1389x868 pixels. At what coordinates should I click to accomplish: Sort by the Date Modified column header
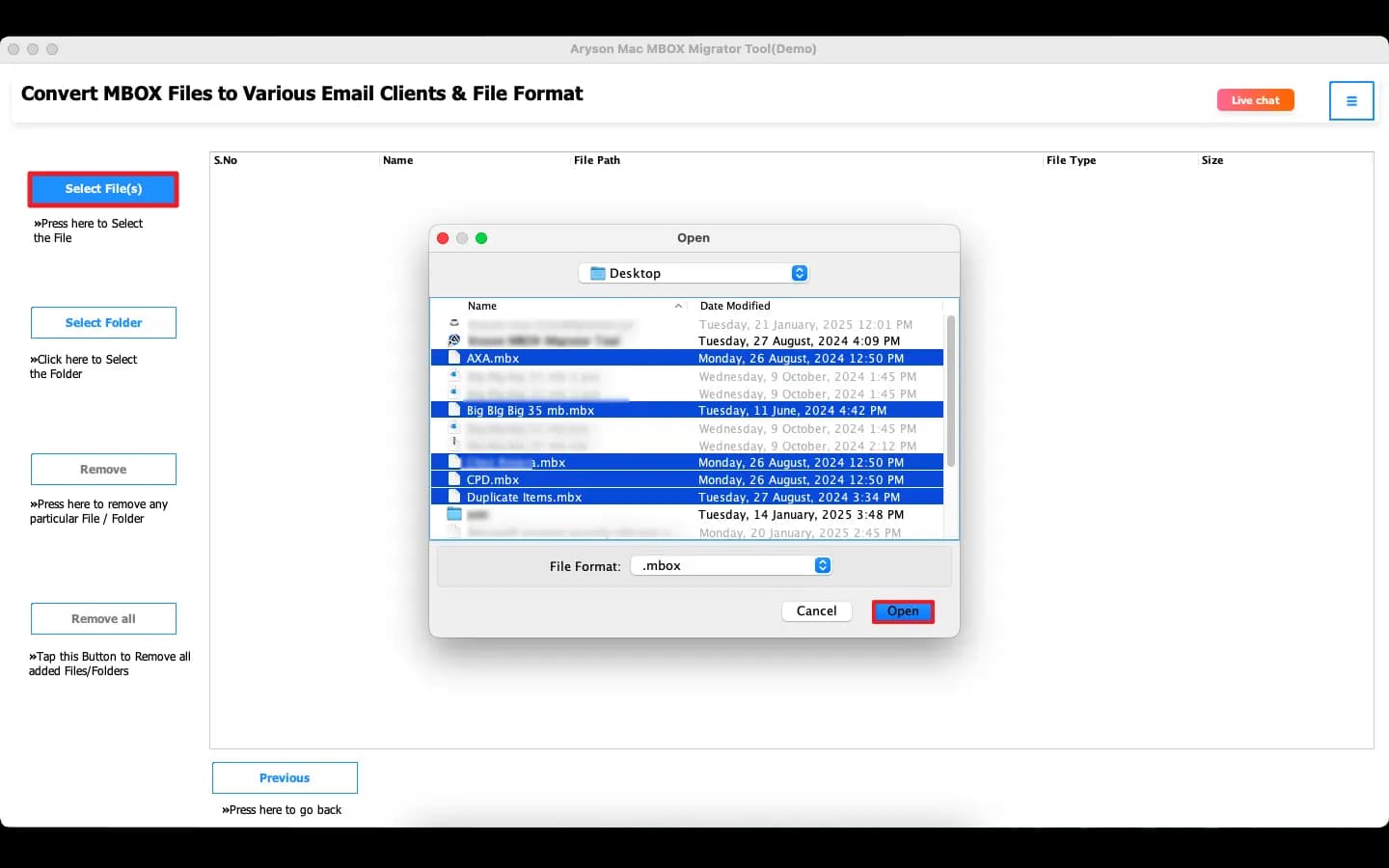[735, 306]
